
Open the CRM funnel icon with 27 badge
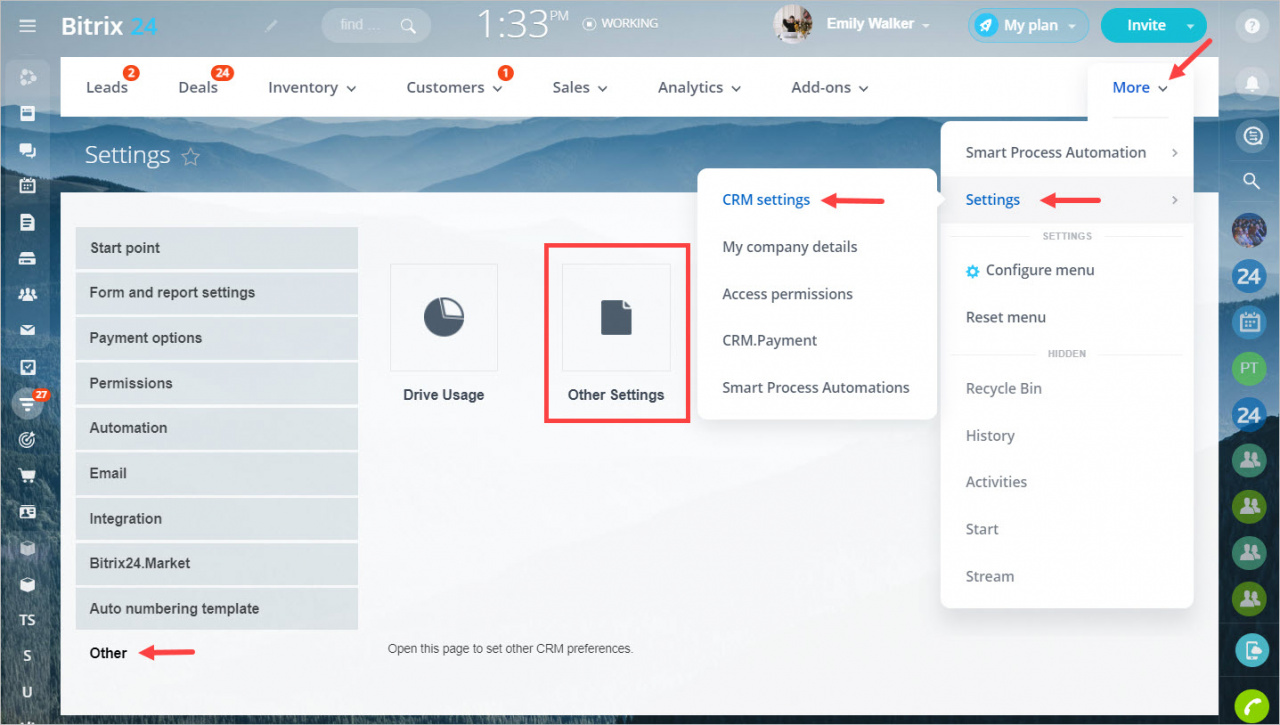27,404
